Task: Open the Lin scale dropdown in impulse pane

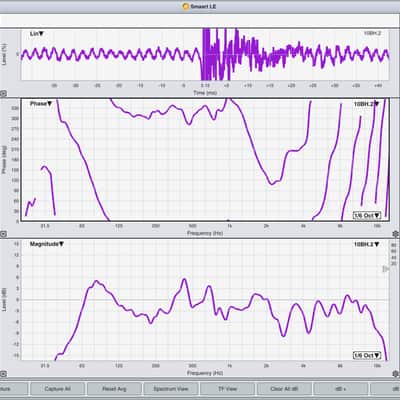Action: coord(37,34)
